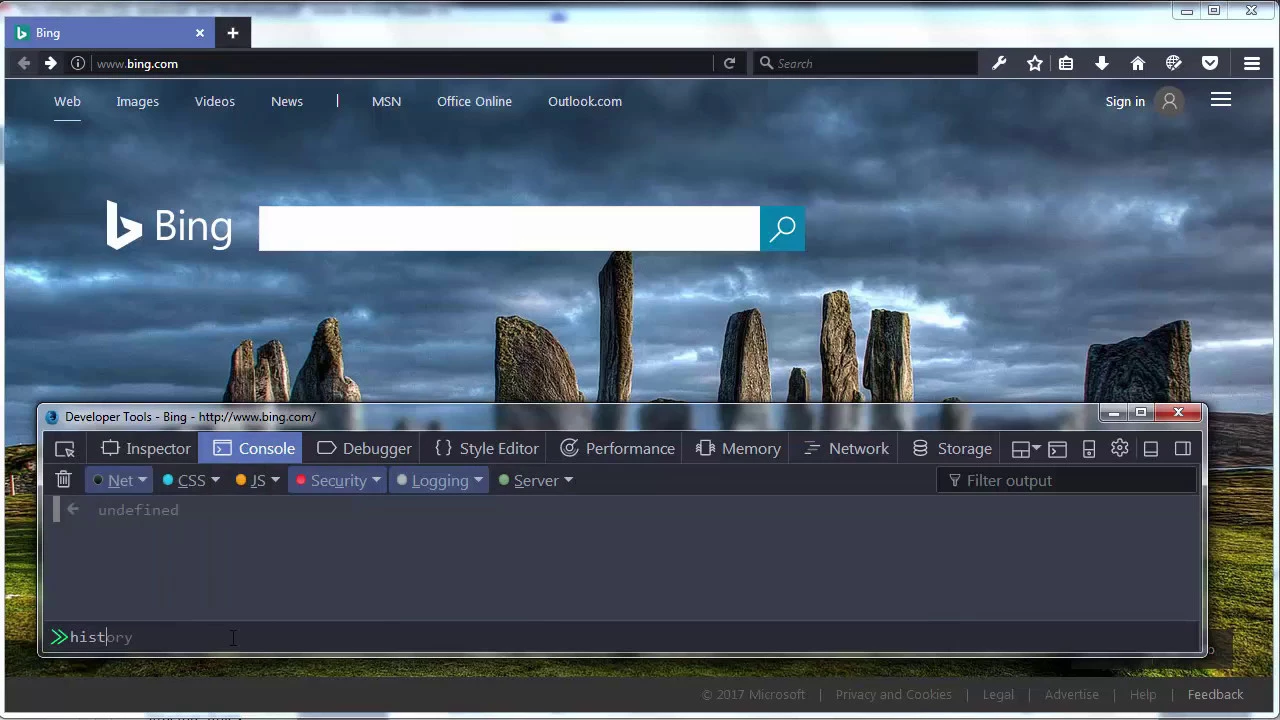
Task: Click the Bing user avatar icon
Action: [1169, 101]
